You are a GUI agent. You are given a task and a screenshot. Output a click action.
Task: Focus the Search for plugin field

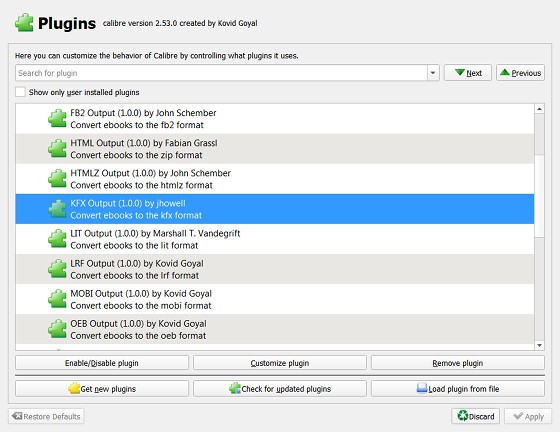point(221,73)
